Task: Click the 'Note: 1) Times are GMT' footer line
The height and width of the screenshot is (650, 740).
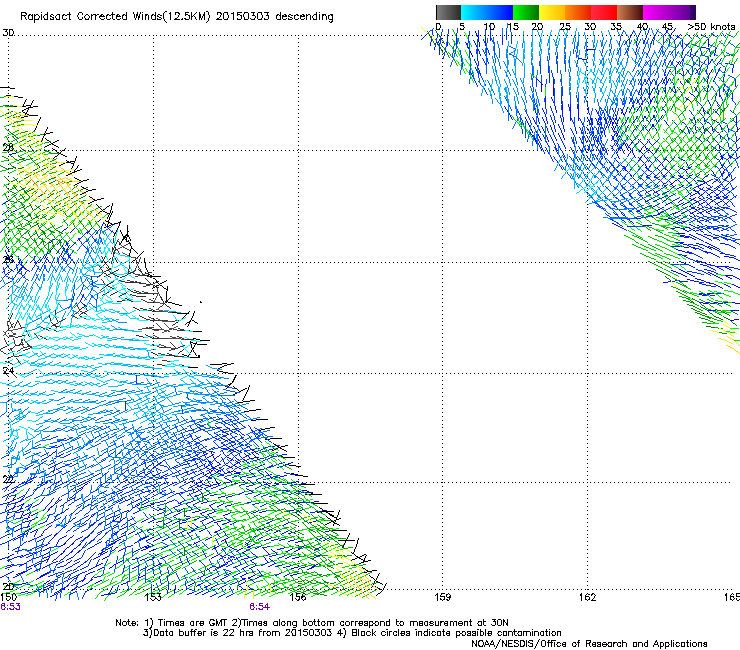Action: click(x=312, y=623)
